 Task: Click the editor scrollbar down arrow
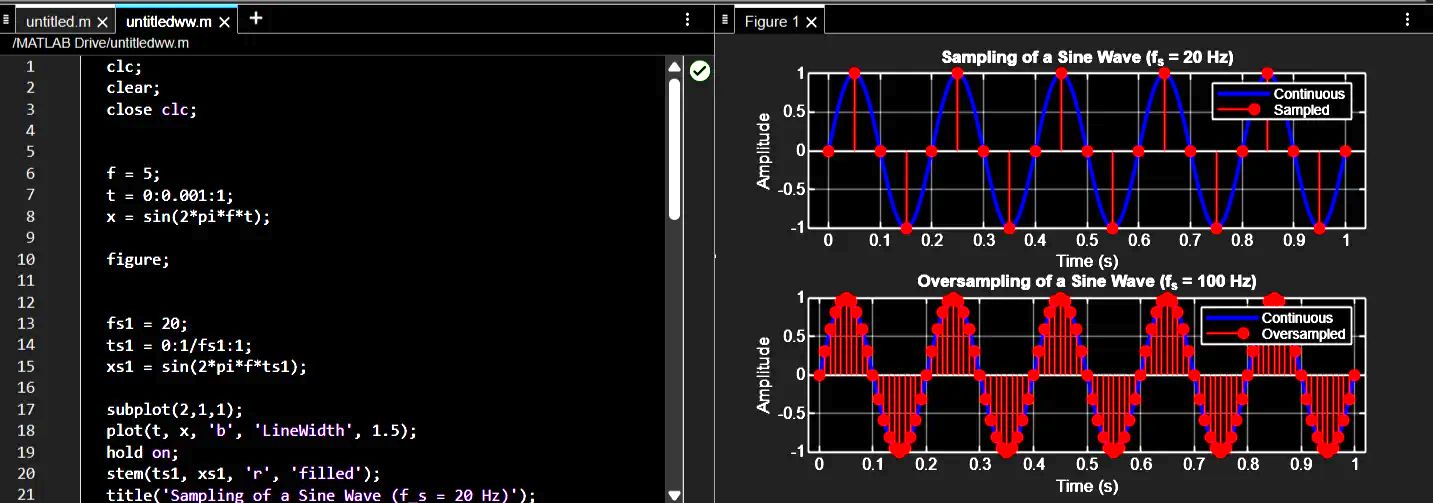click(x=674, y=494)
